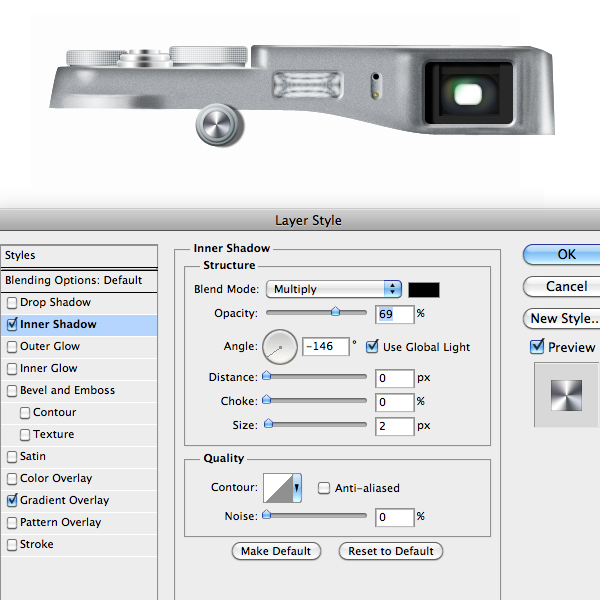The image size is (600, 600).
Task: Uncheck the Gradient Overlay checkbox
Action: tap(12, 500)
